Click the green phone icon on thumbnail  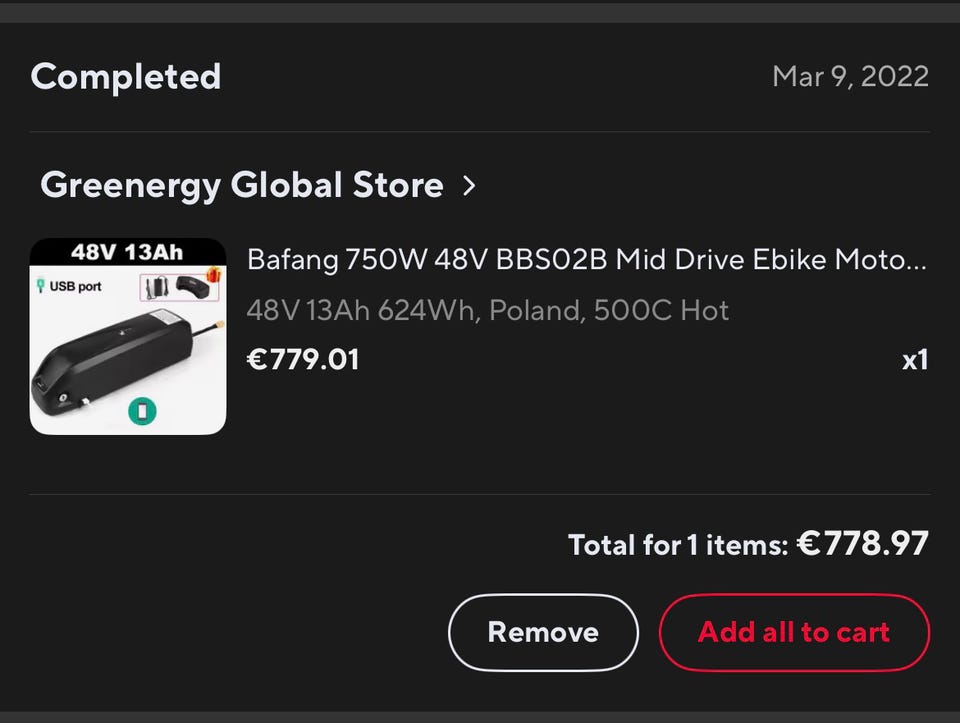tap(142, 410)
